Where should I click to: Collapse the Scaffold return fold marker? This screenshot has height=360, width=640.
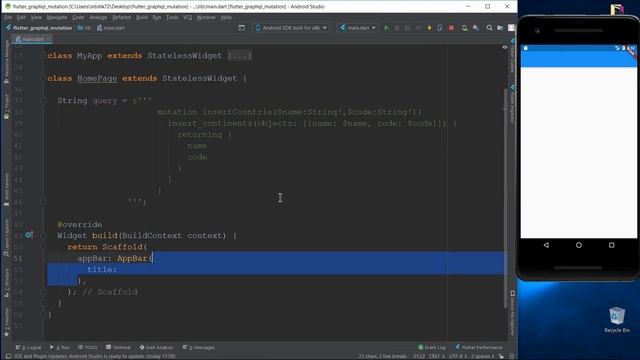click(43, 247)
